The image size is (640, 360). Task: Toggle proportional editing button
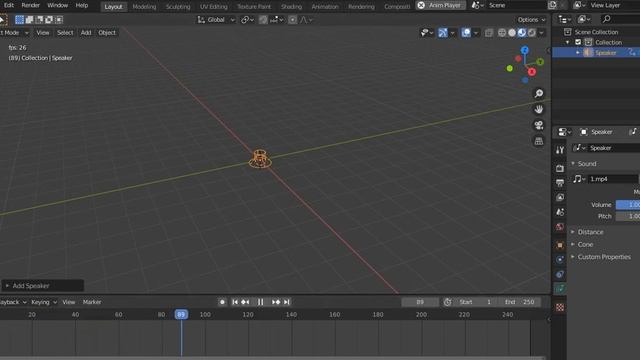pyautogui.click(x=293, y=20)
